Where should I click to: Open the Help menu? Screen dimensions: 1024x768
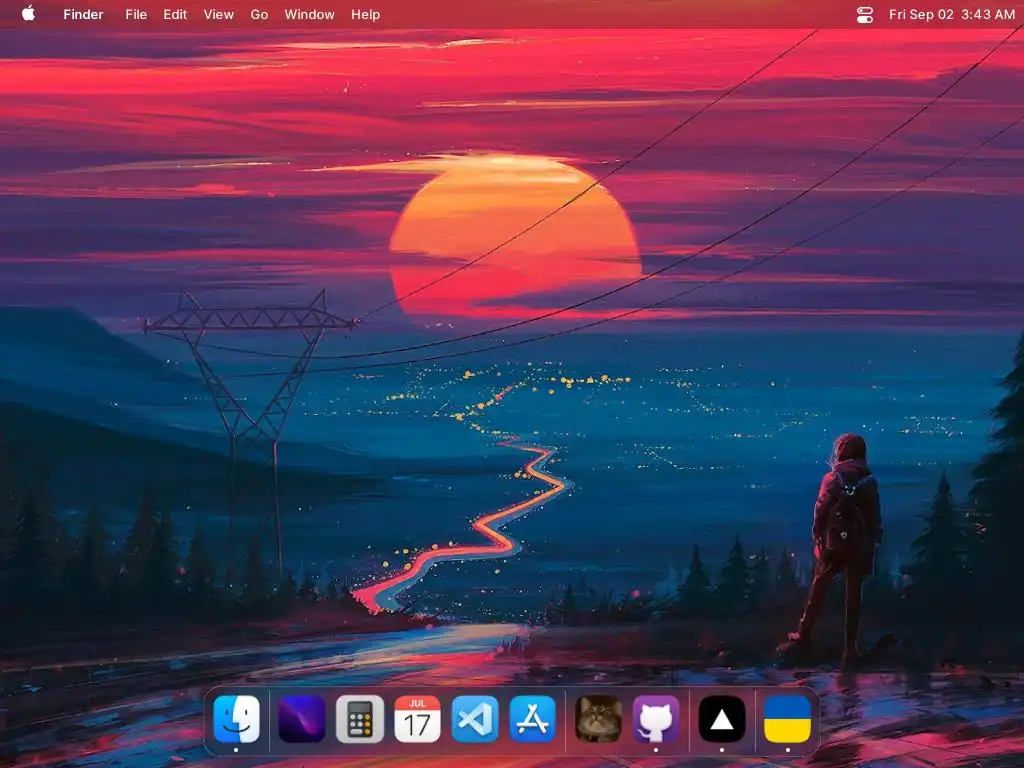(365, 14)
